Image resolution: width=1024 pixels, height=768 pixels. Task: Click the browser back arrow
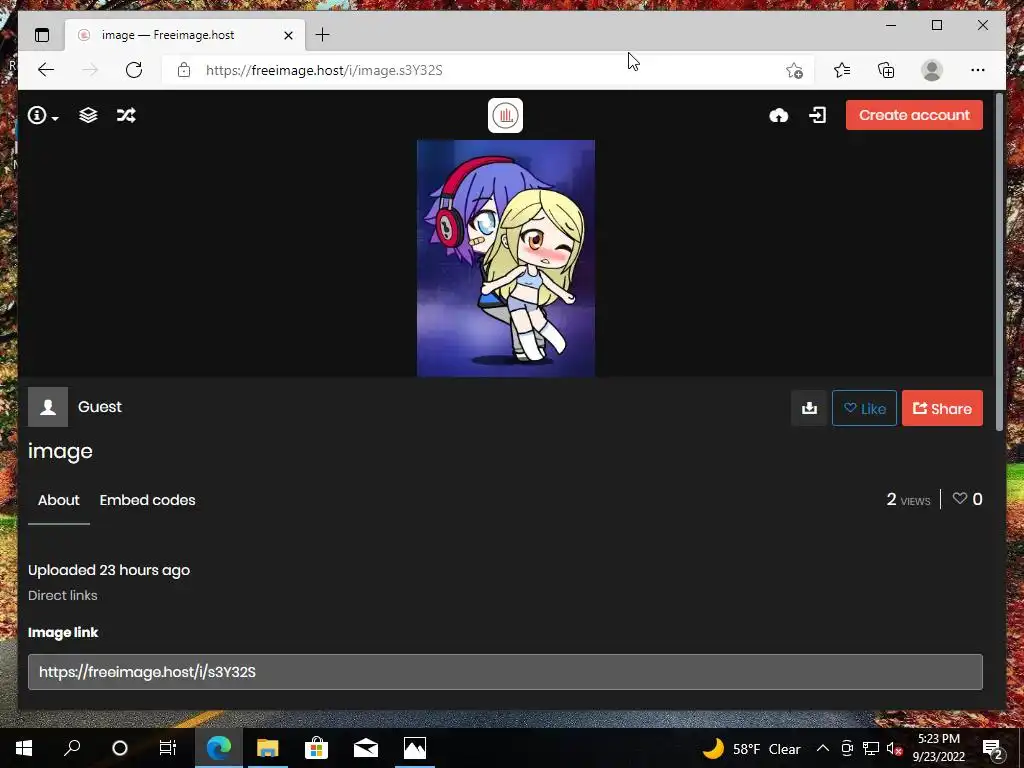46,70
